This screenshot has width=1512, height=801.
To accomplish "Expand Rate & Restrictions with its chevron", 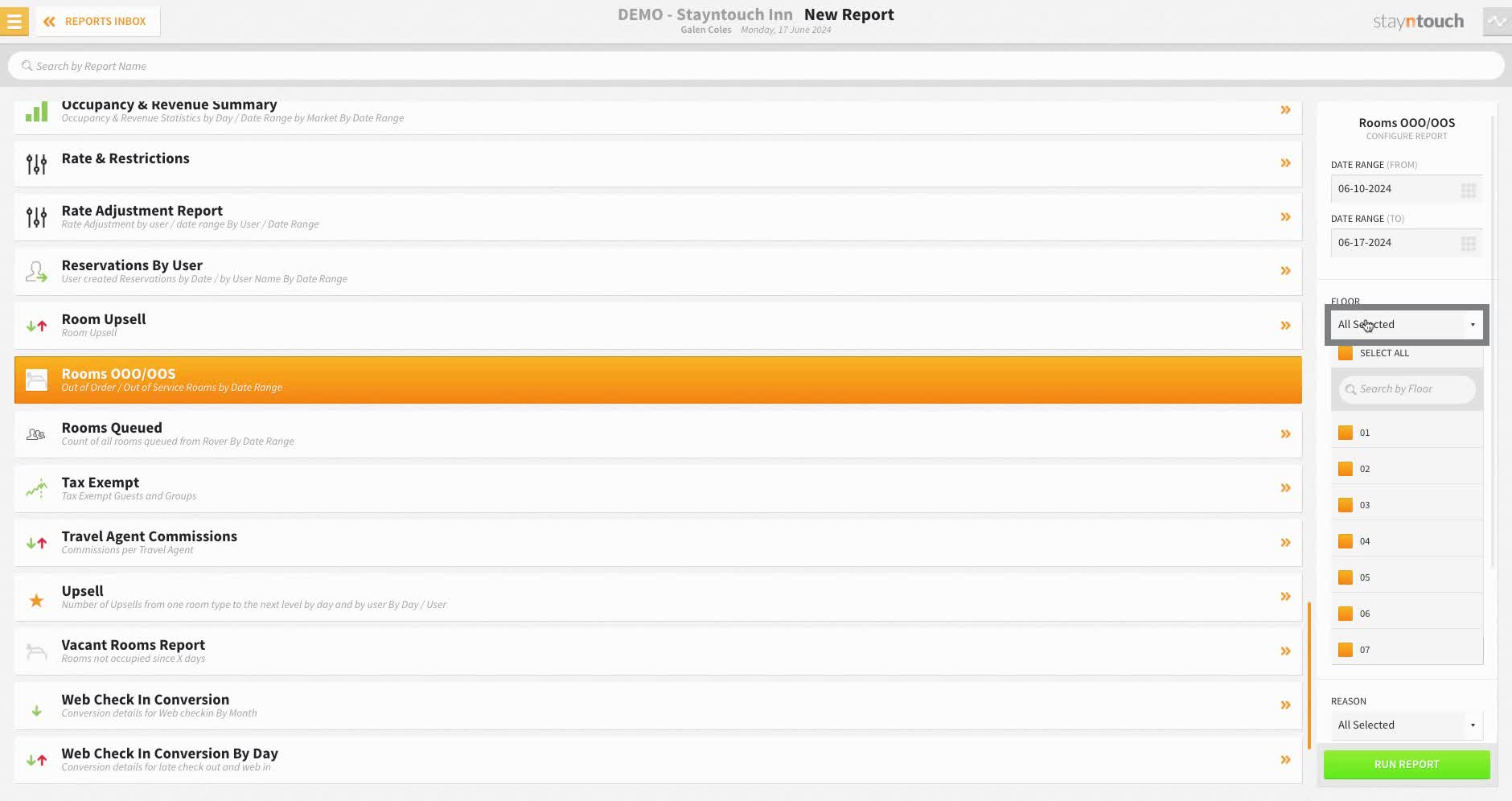I will click(x=1285, y=163).
